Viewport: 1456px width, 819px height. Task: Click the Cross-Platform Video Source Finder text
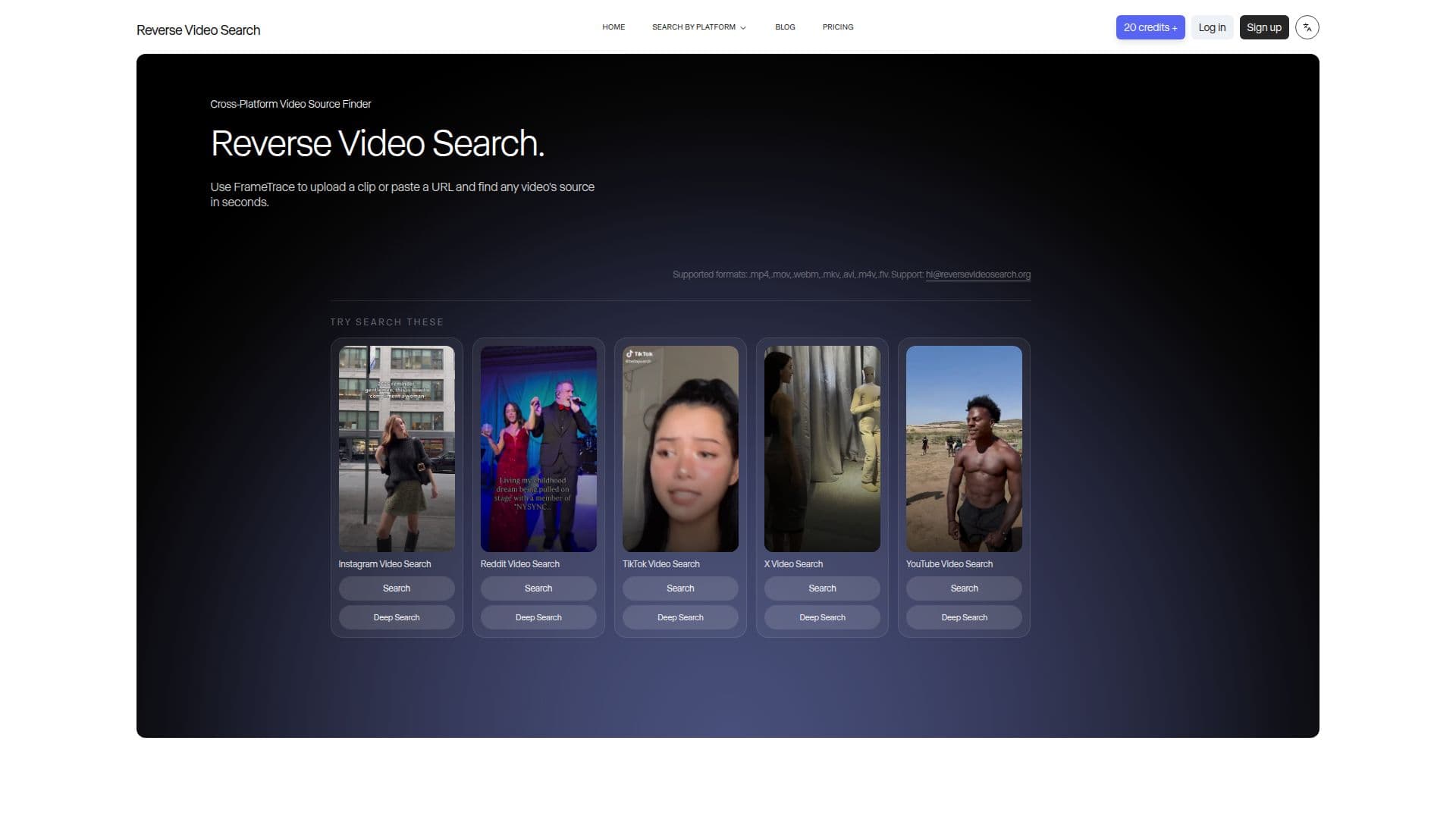tap(290, 104)
